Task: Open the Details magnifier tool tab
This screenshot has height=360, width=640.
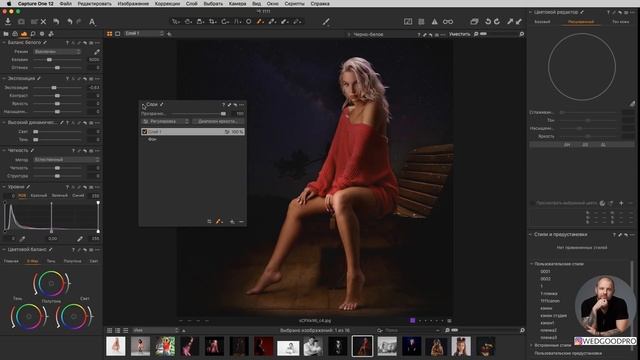Action: pos(33,34)
